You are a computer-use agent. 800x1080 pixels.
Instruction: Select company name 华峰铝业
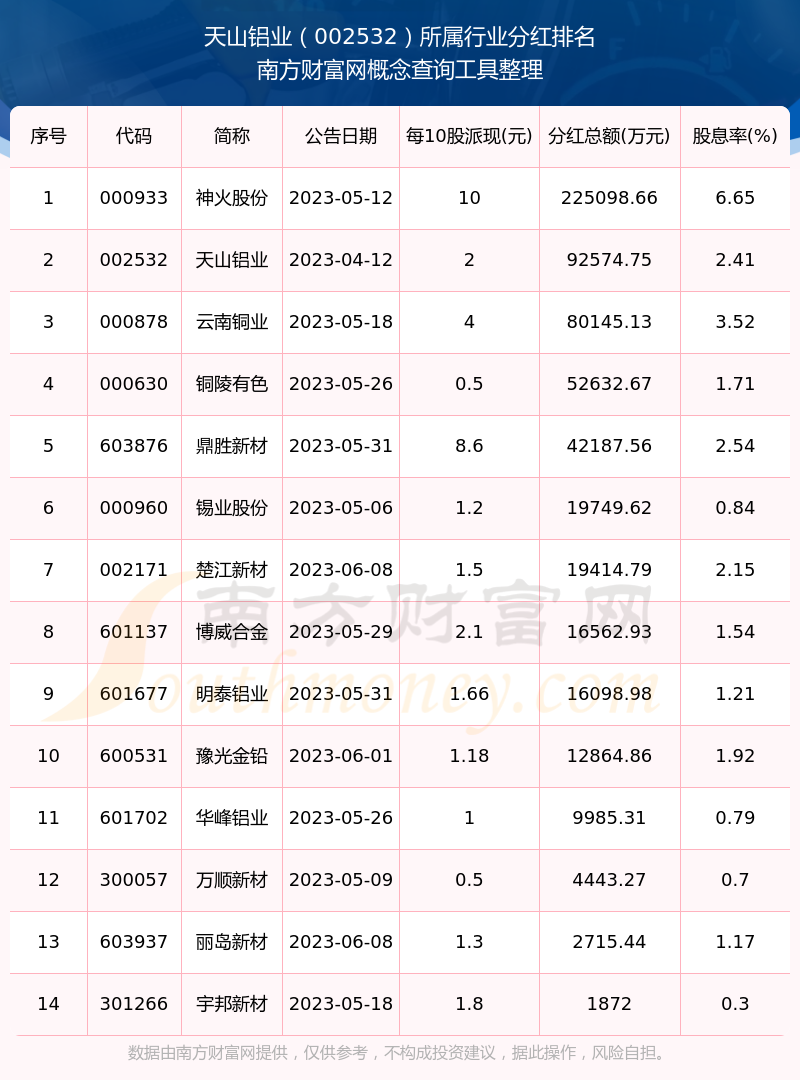tap(232, 818)
